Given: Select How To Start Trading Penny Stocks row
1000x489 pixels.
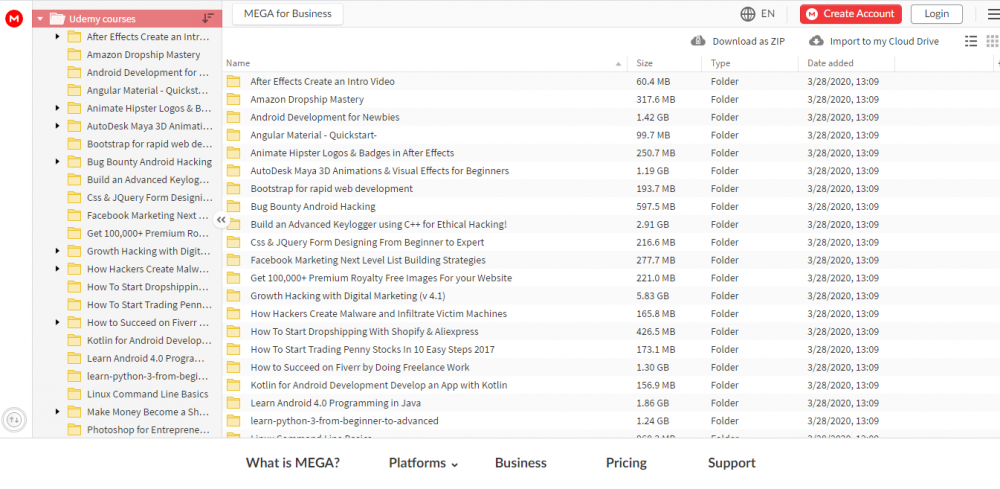Looking at the screenshot, I should 610,349.
